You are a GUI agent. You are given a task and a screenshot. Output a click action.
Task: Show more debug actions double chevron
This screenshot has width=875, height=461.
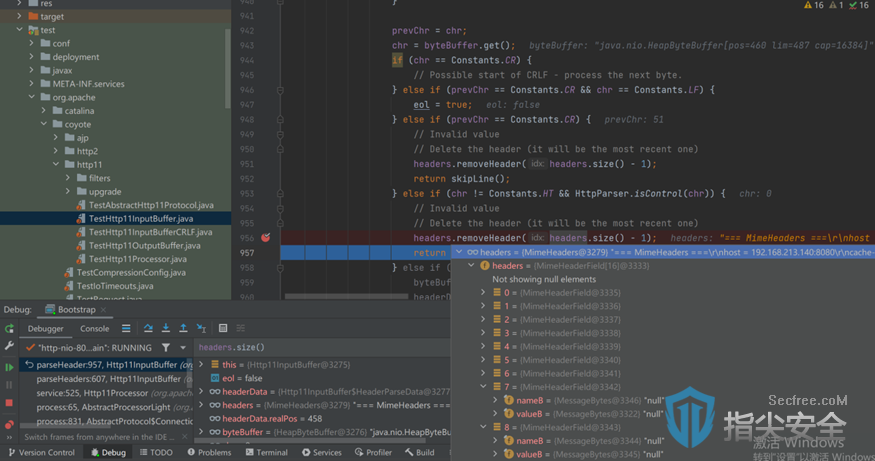click(x=9, y=438)
